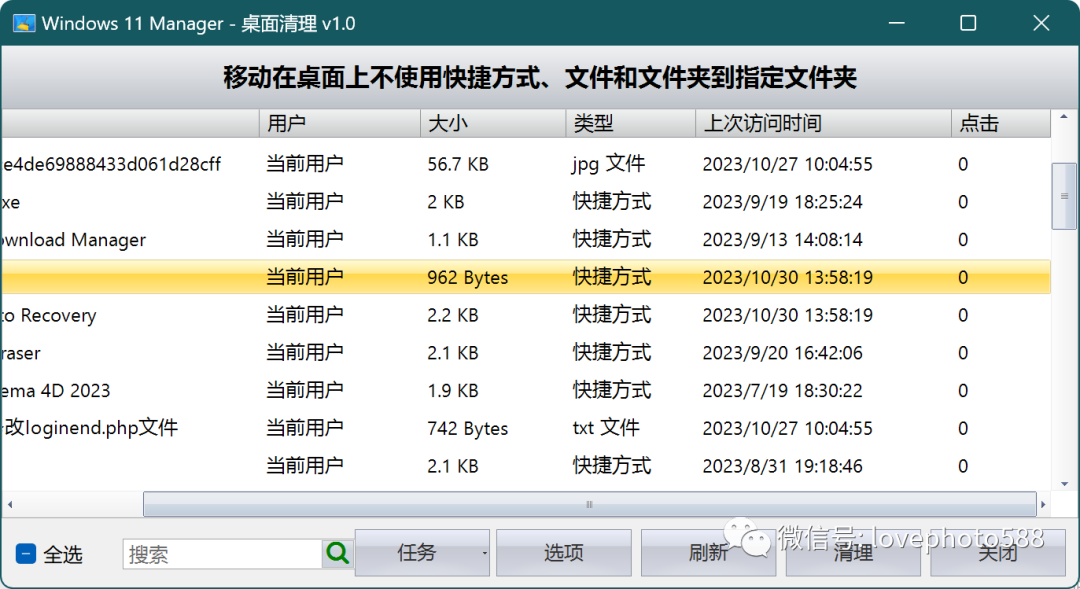Viewport: 1080px width, 589px height.
Task: Click the horizontal scrollbar right arrow
Action: pyautogui.click(x=1043, y=504)
